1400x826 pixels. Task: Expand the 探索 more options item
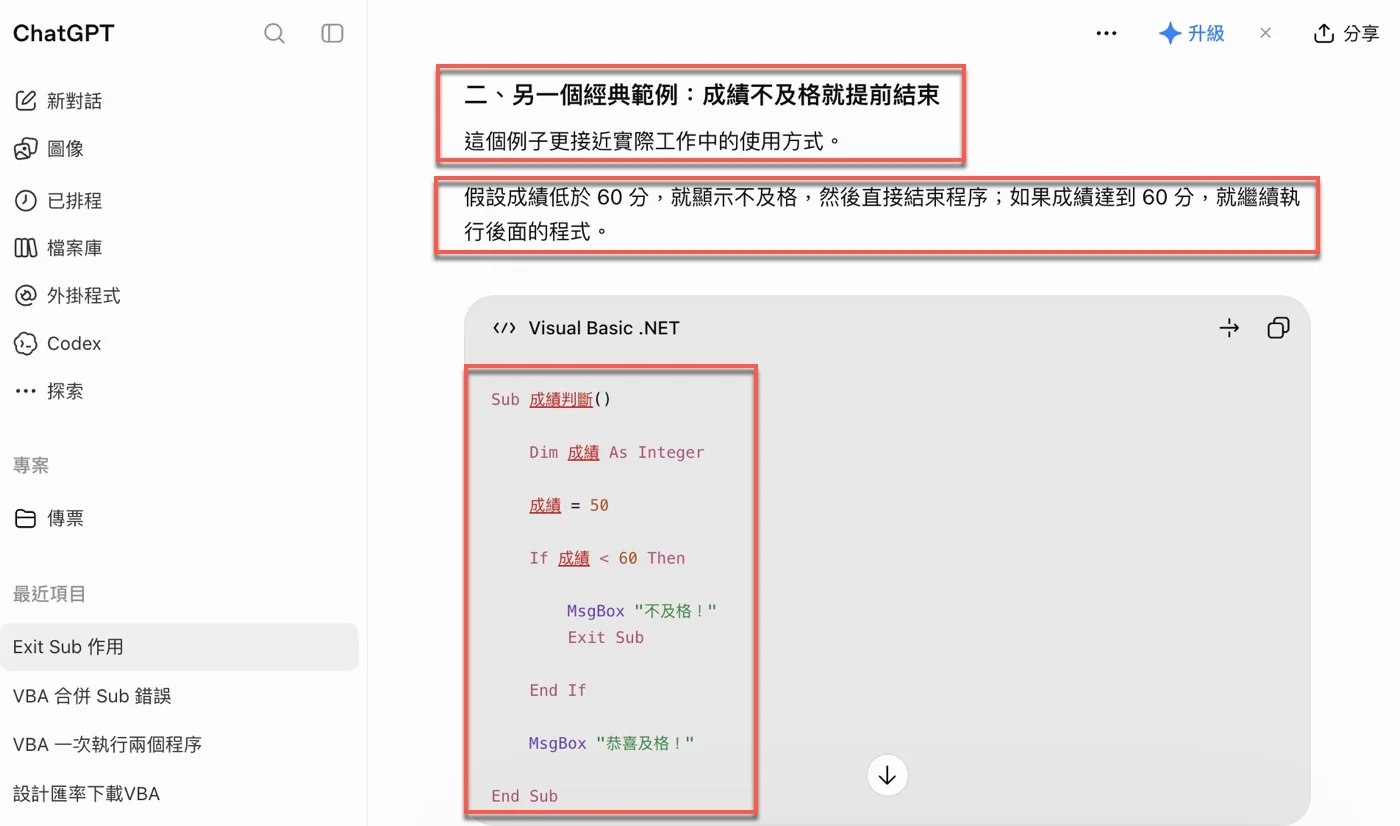pos(49,391)
